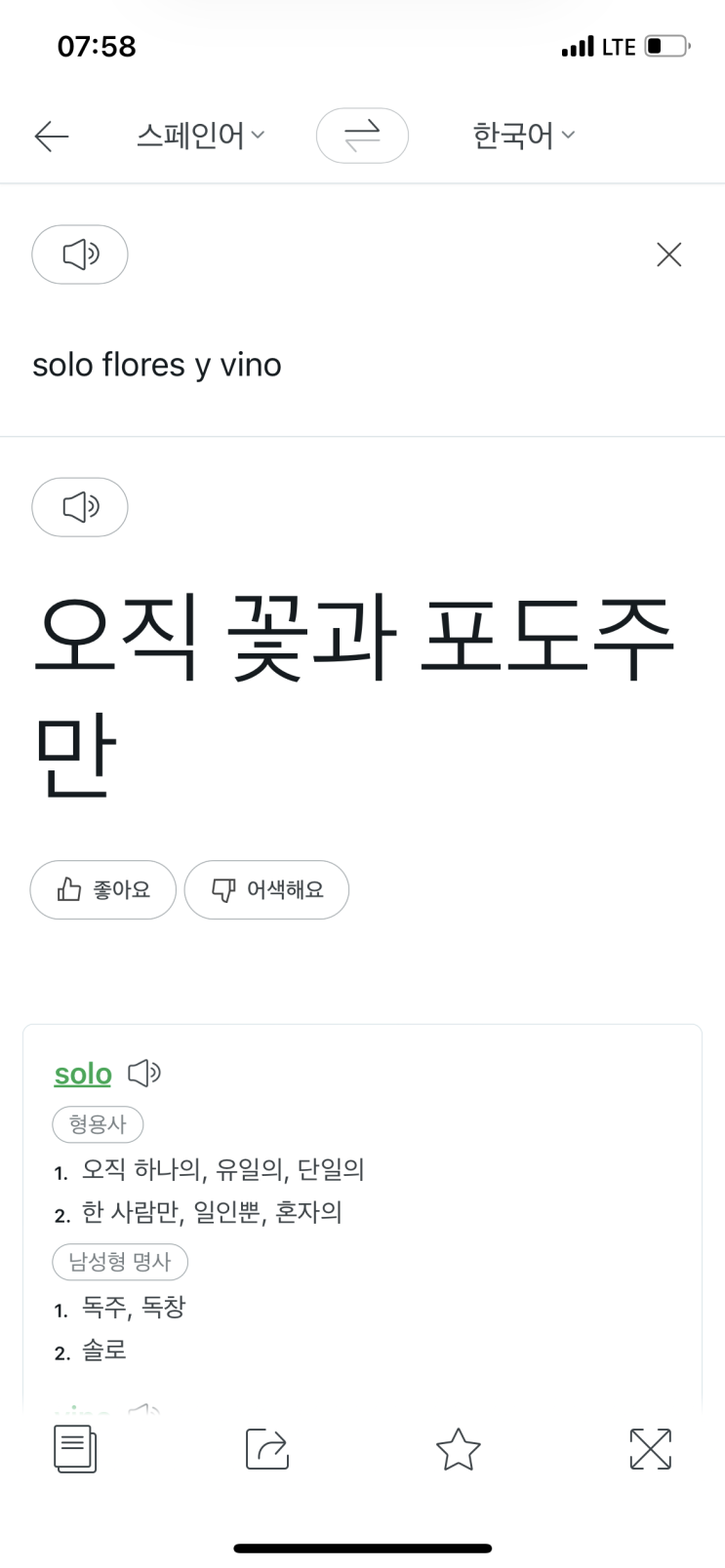Screen dimensions: 725x1568
Task: Play pronunciation of the word solo
Action: click(x=144, y=1073)
